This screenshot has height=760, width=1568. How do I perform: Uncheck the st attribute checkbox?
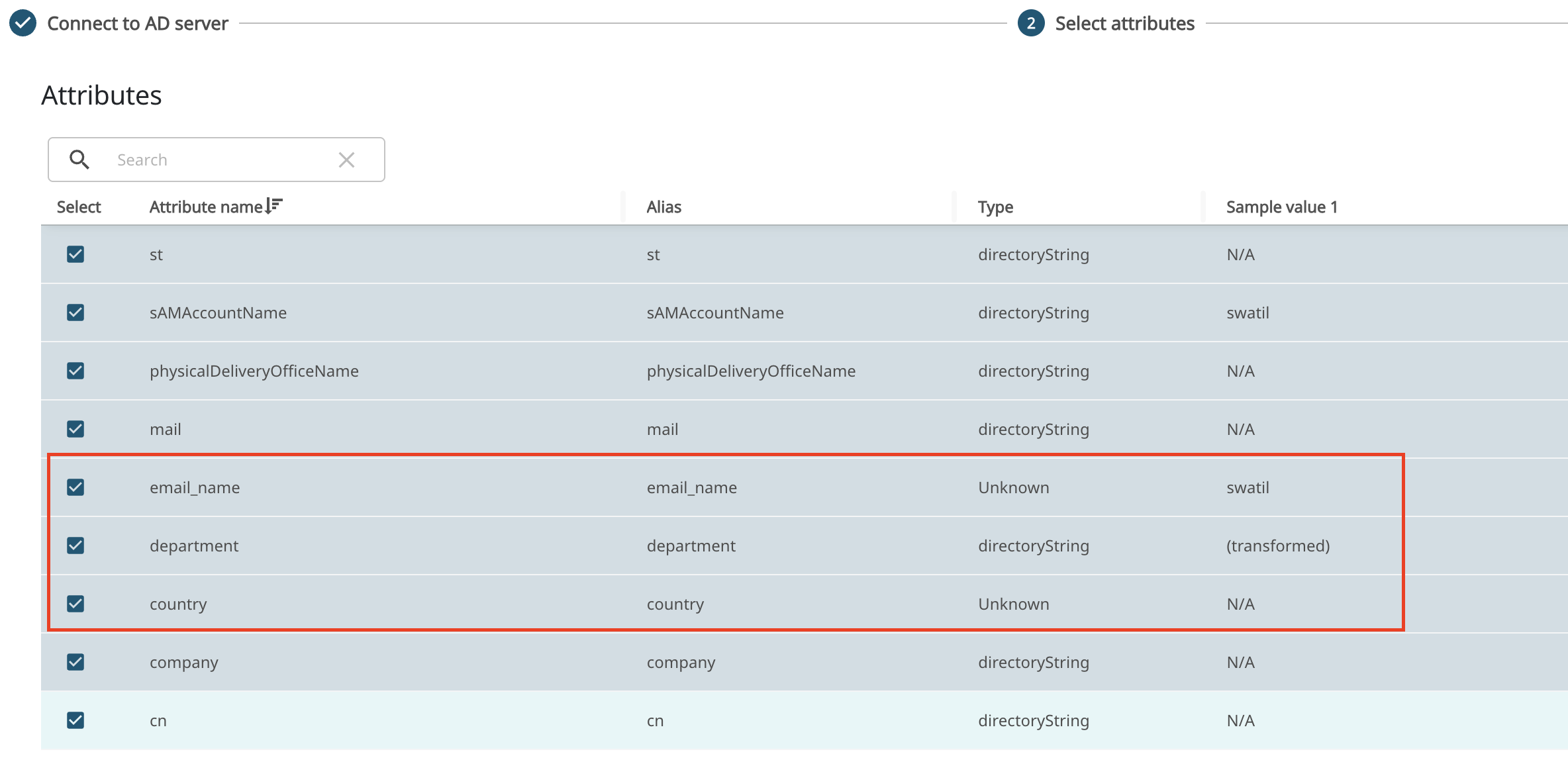[75, 254]
